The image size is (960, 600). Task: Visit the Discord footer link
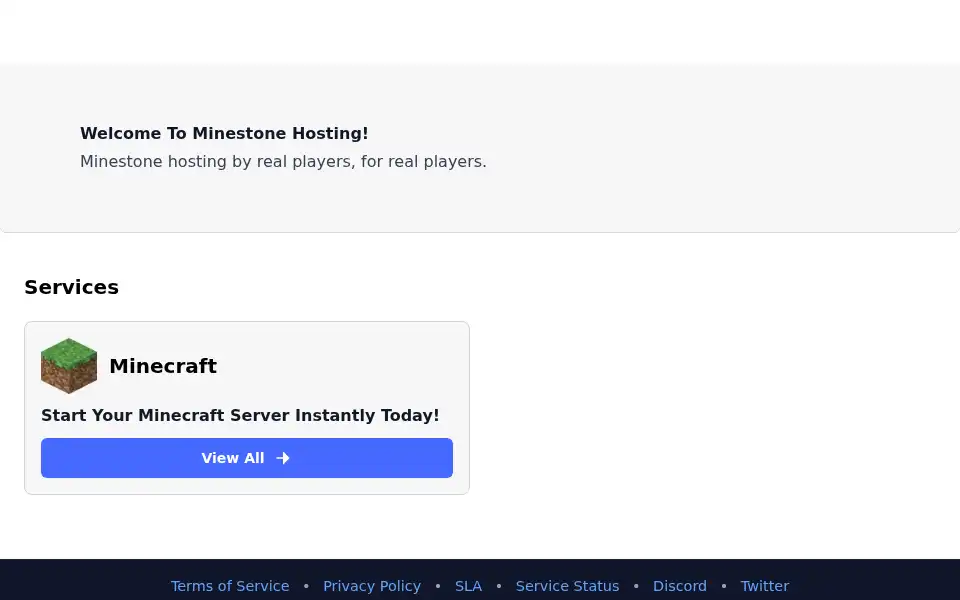[x=680, y=586]
